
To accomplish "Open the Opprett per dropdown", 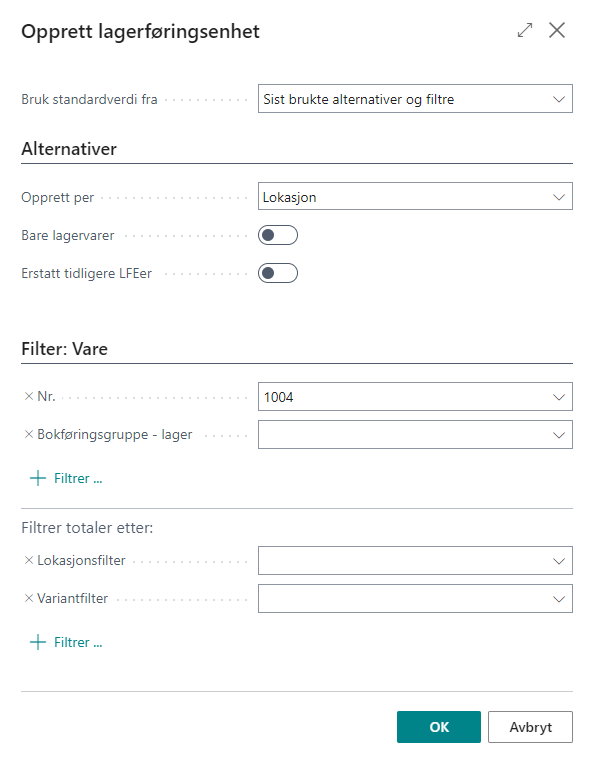I will tap(415, 196).
